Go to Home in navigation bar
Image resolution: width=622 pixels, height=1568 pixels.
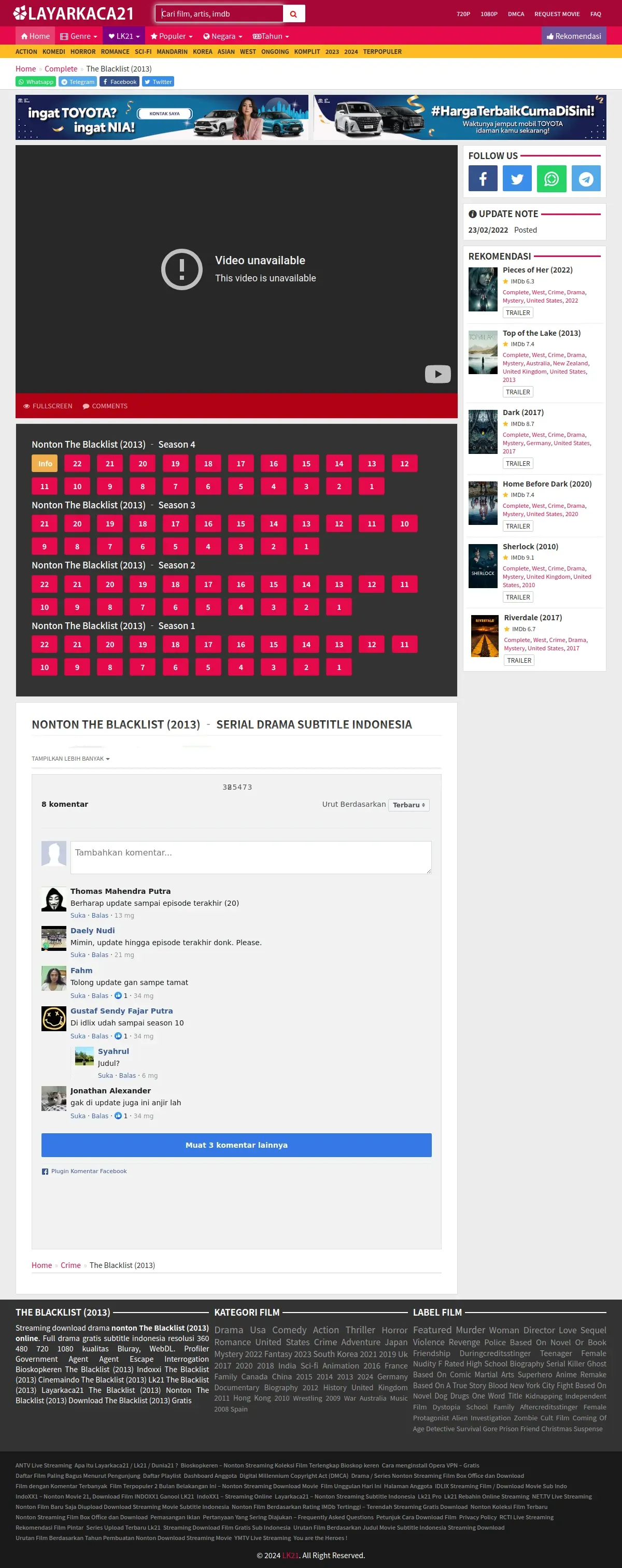(x=35, y=36)
